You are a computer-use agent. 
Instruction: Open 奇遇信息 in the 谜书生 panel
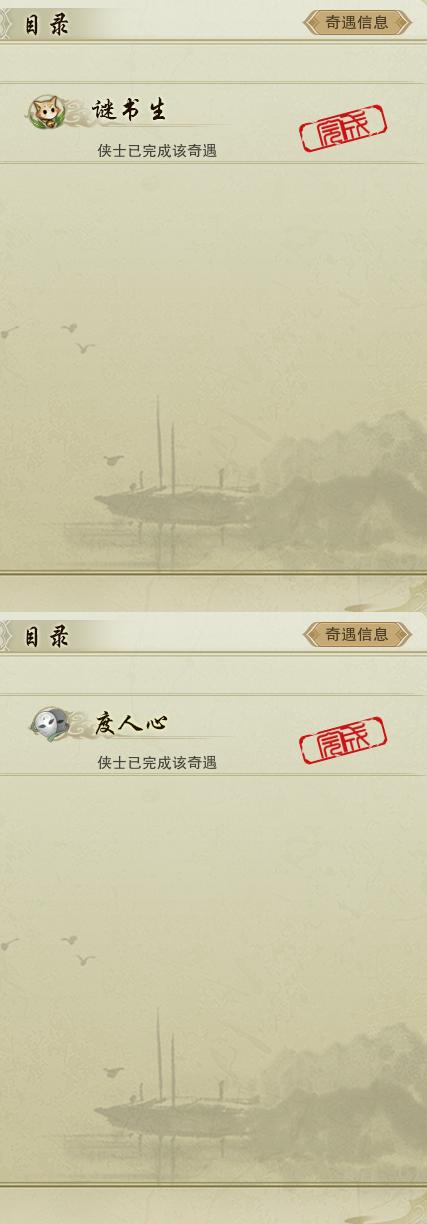click(x=357, y=22)
